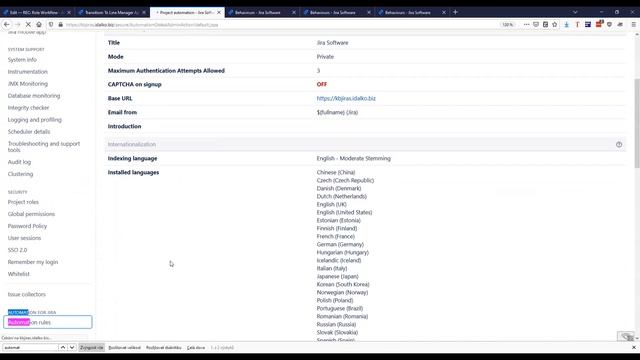Switch to the Transition To Line Manager tab
Viewport: 640px width, 360px height.
[112, 12]
